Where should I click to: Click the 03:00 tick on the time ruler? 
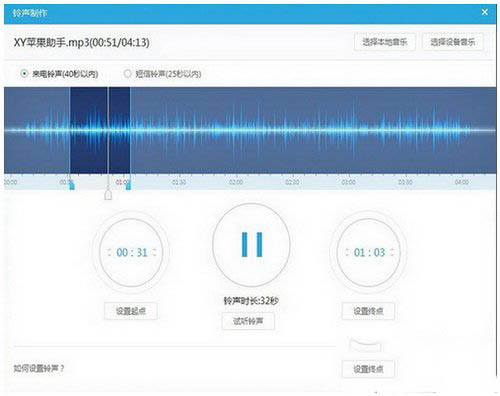[349, 182]
